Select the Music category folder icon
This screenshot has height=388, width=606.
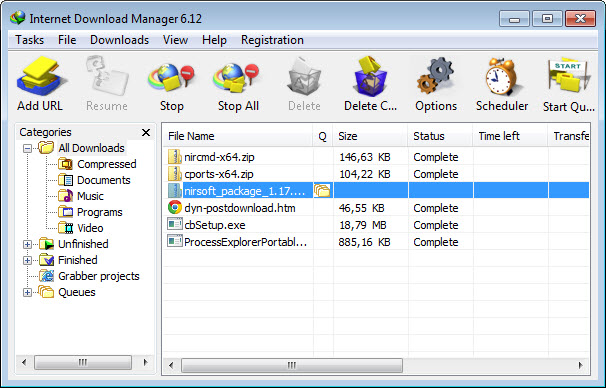[x=66, y=196]
